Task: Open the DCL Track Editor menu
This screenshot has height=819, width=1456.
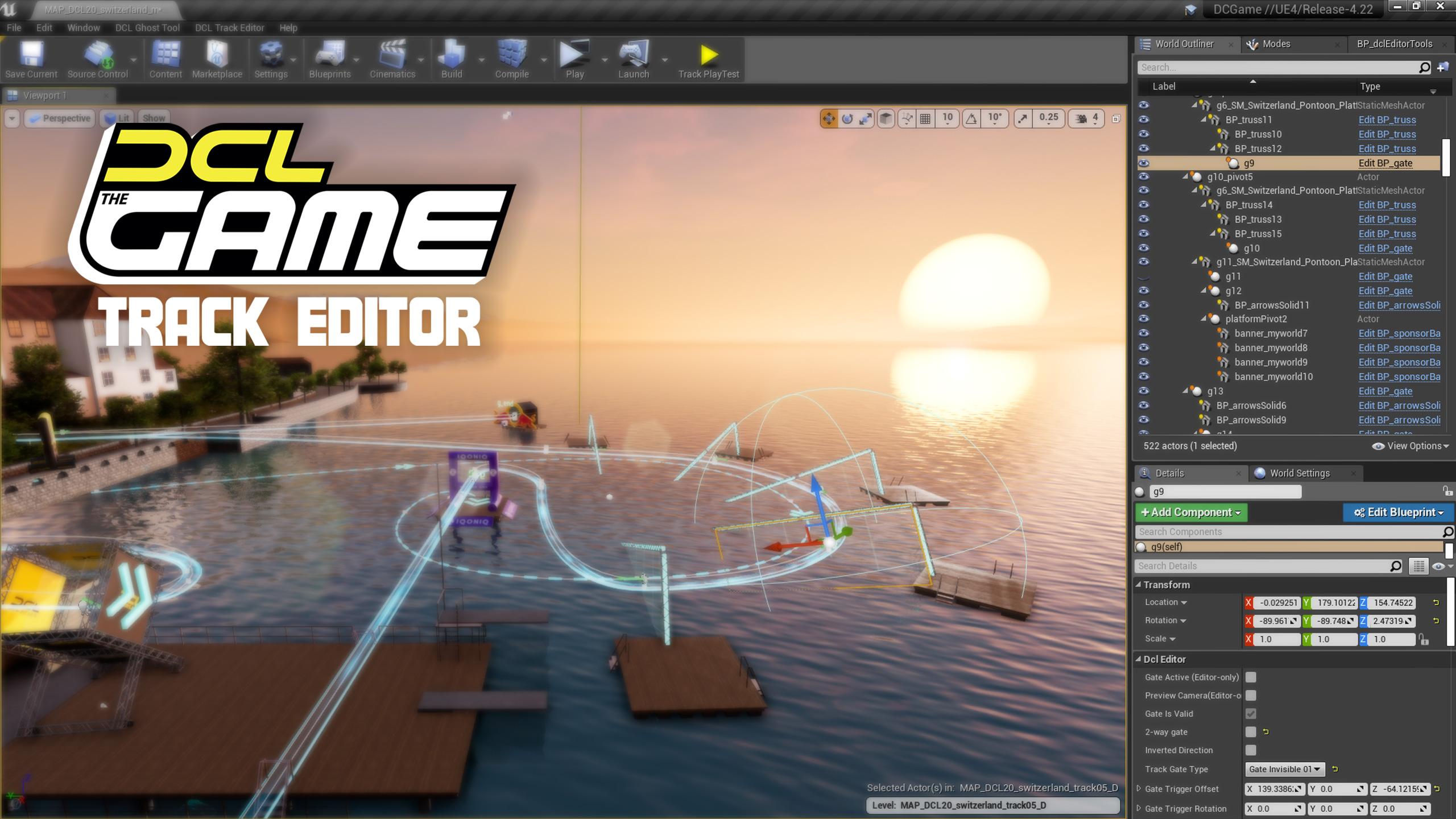Action: 229,27
